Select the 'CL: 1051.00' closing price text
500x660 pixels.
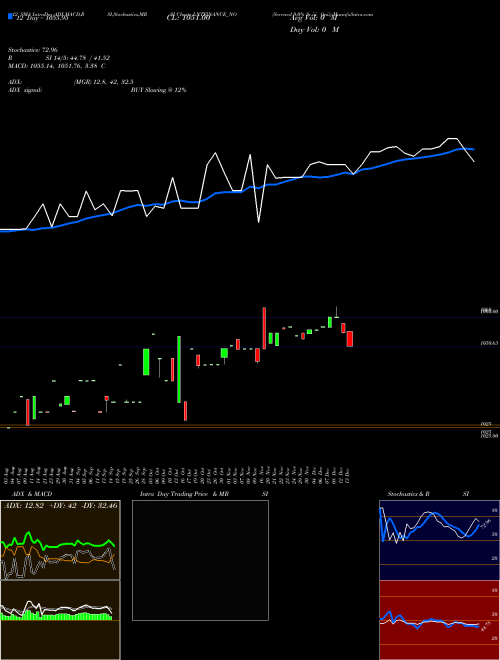[189, 18]
